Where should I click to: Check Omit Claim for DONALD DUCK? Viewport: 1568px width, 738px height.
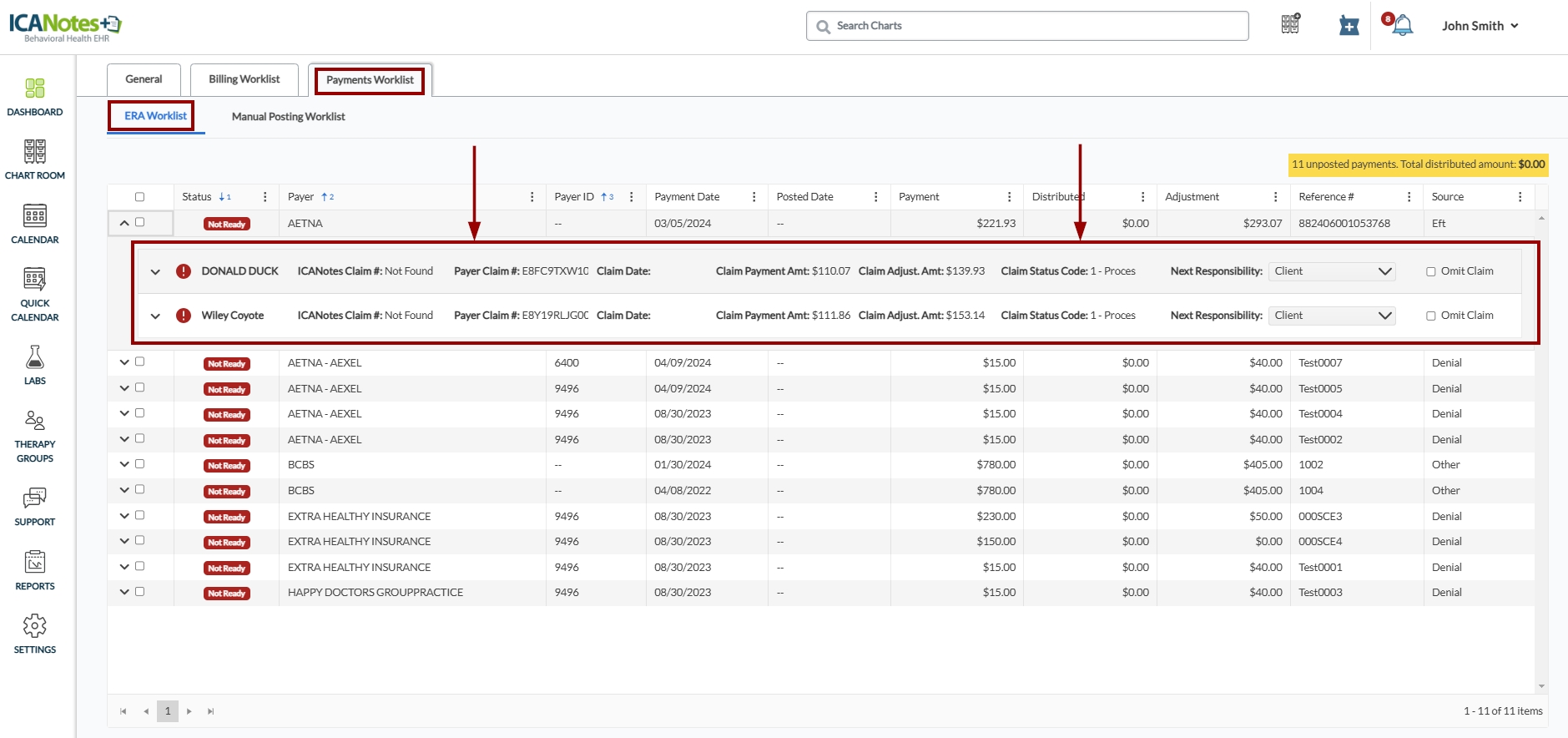[1431, 271]
